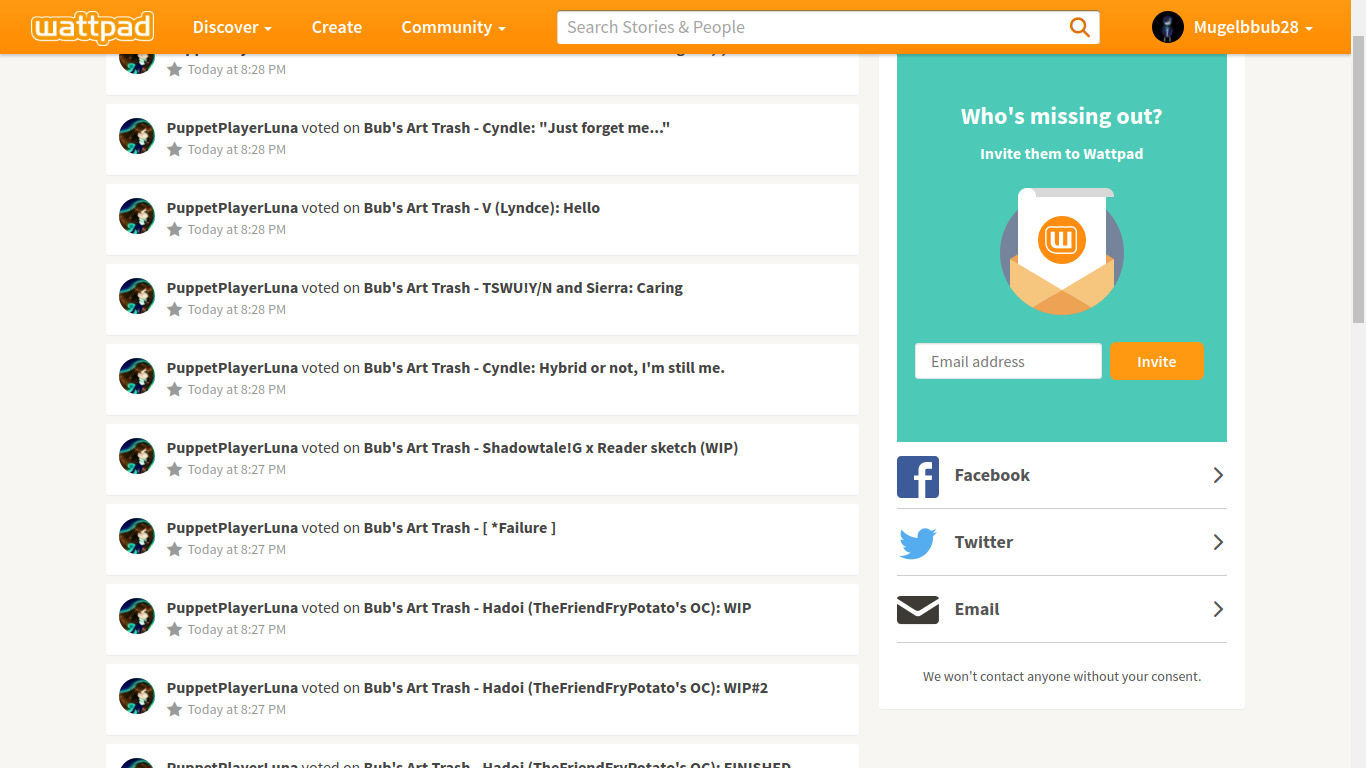
Task: Expand the Community dropdown menu
Action: [x=453, y=27]
